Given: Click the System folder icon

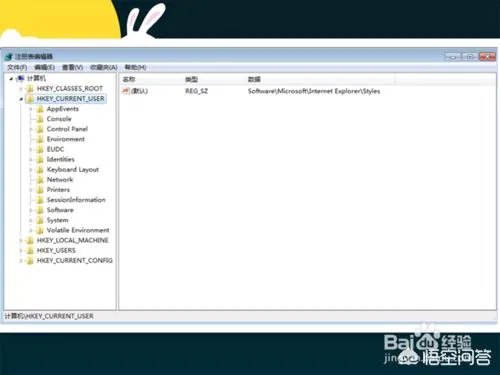Looking at the screenshot, I should tap(40, 220).
